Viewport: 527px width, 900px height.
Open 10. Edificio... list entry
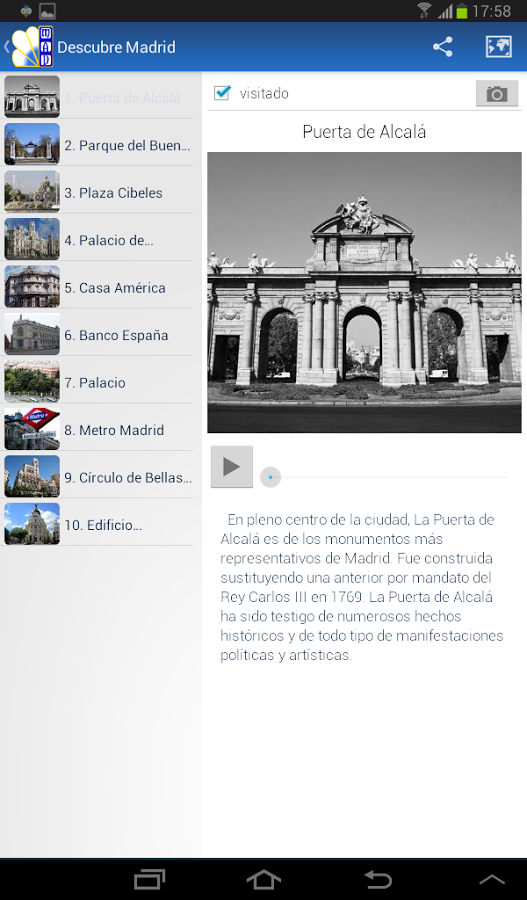click(x=96, y=525)
